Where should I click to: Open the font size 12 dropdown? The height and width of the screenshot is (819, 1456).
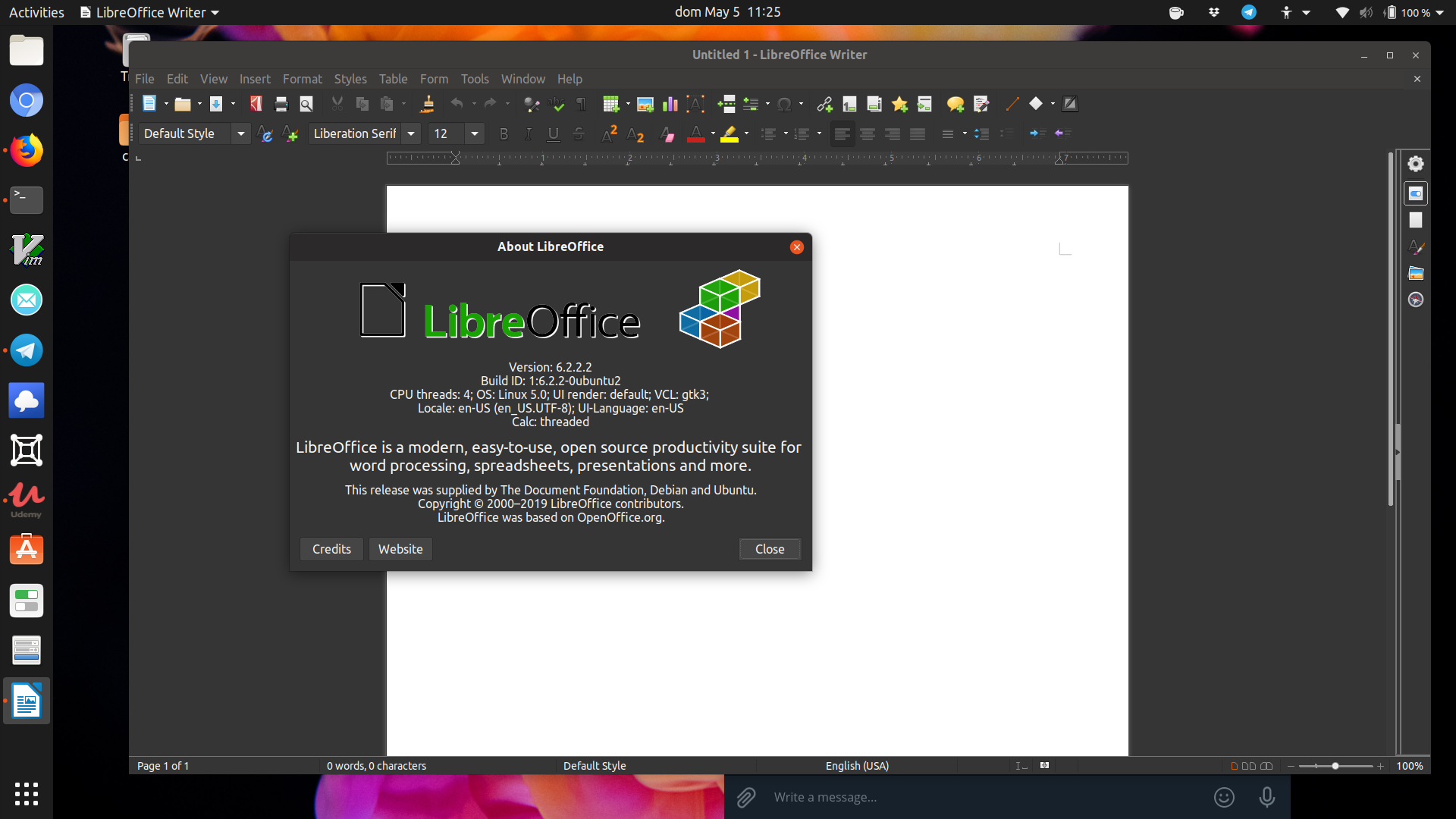[475, 134]
